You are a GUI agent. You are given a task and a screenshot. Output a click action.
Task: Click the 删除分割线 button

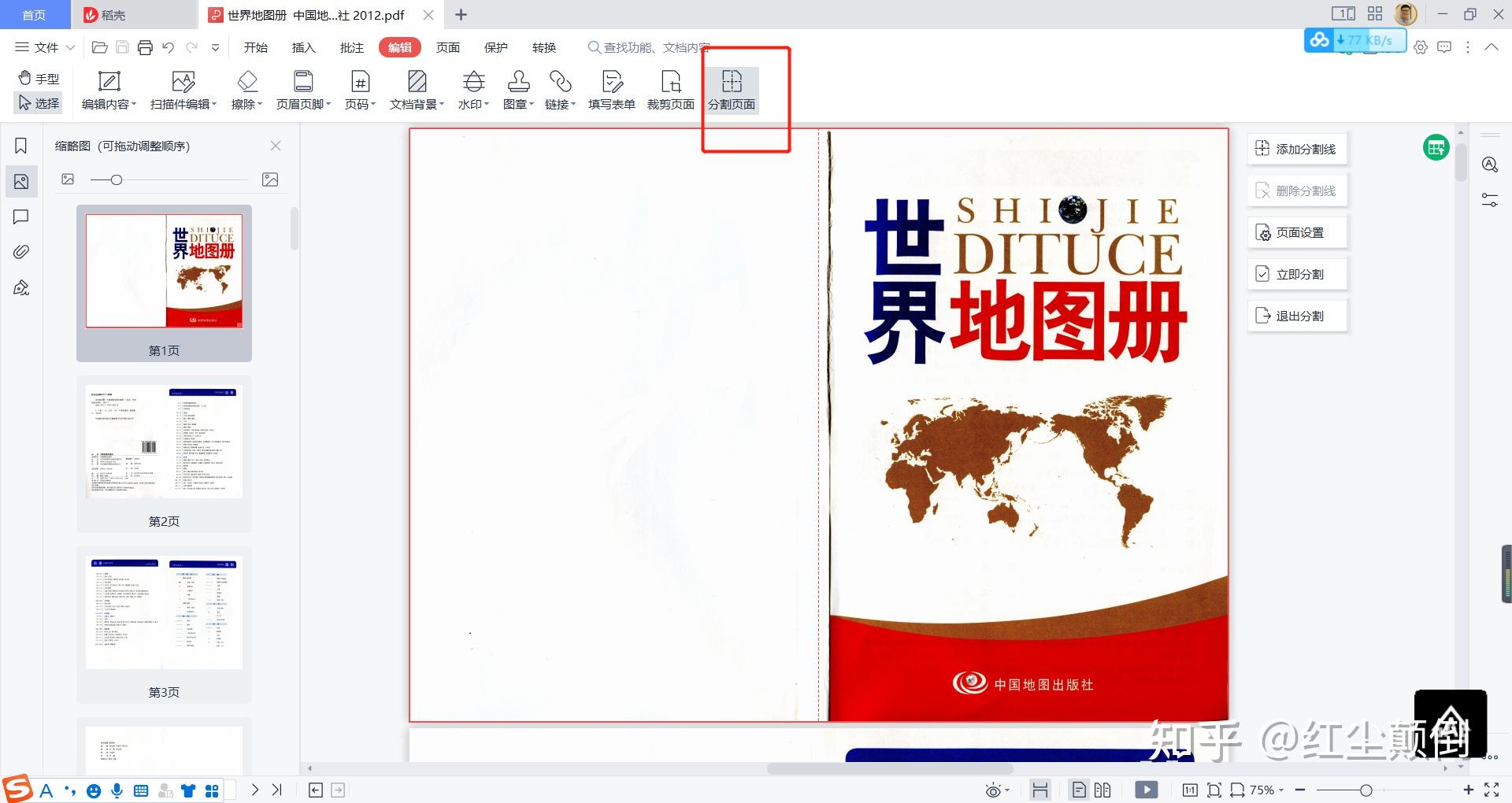[x=1297, y=191]
